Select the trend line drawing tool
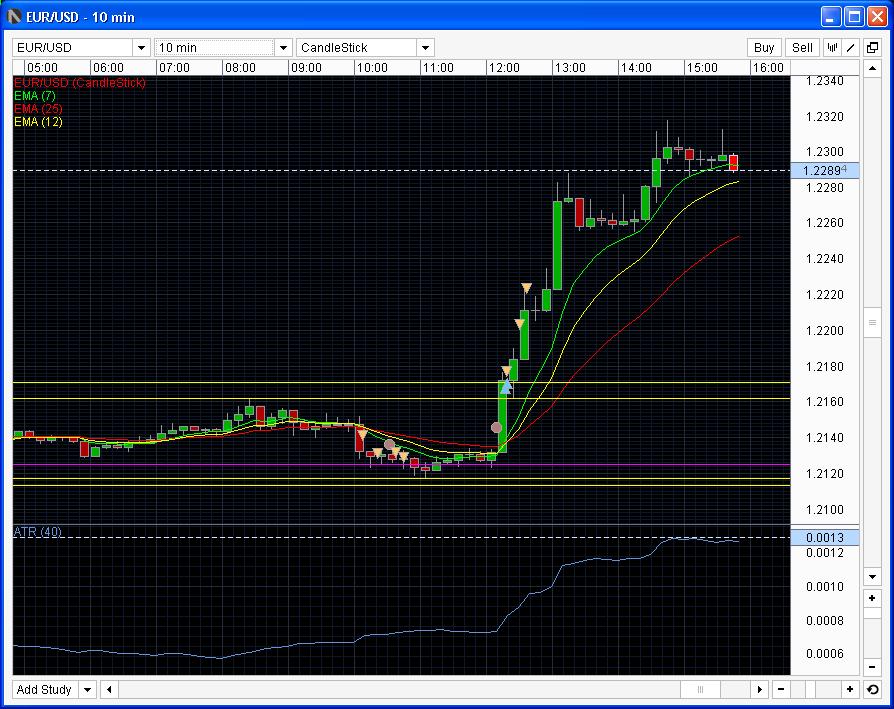Viewport: 894px width, 709px height. click(851, 48)
